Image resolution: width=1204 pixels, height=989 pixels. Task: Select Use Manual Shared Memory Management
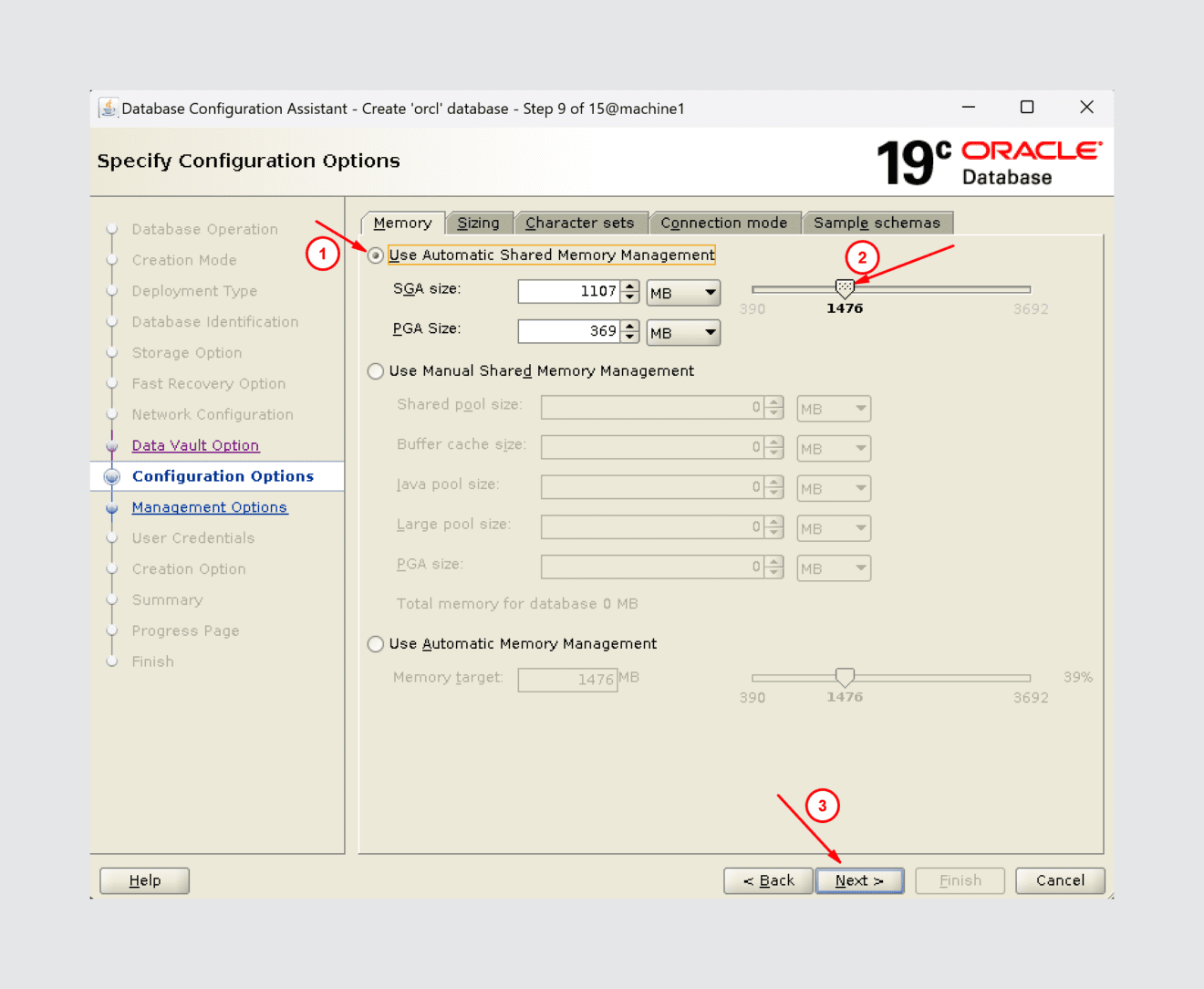pyautogui.click(x=375, y=370)
